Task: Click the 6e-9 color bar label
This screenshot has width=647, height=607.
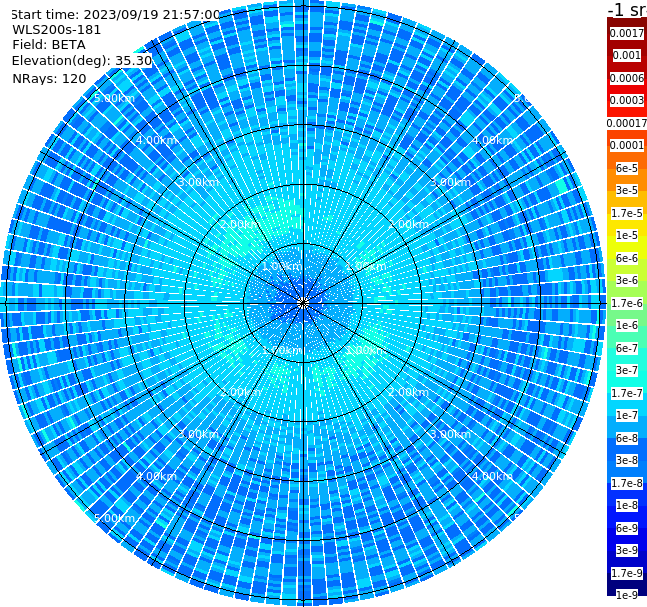Action: [x=627, y=528]
